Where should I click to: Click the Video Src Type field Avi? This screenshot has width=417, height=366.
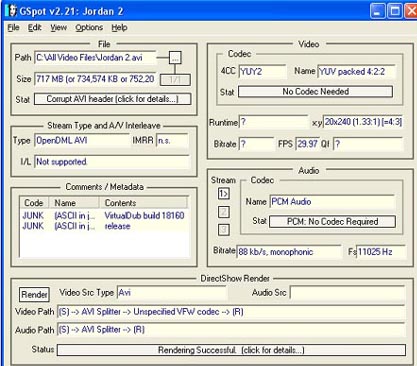[x=172, y=293]
